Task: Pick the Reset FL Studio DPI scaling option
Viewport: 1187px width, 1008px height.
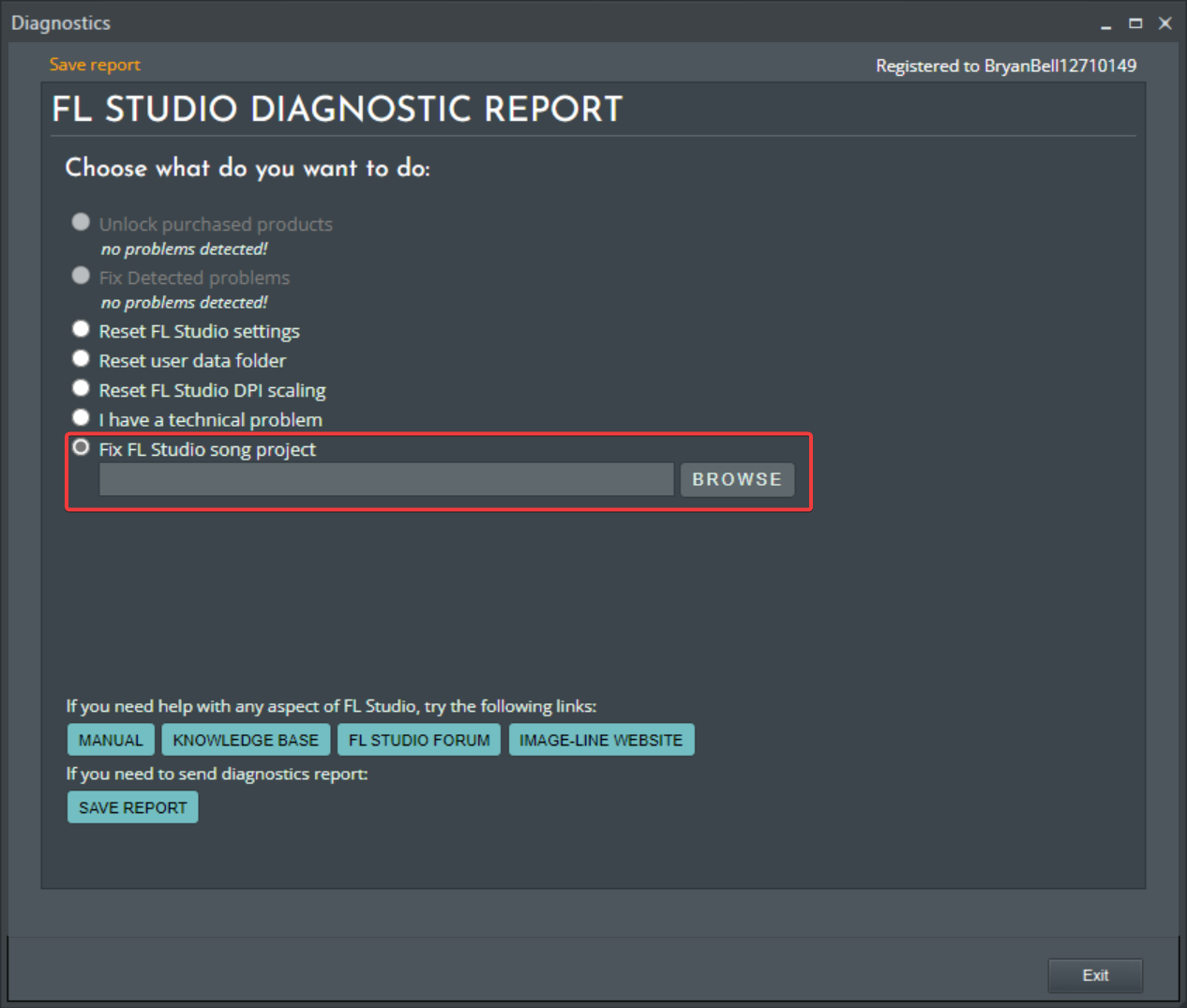Action: click(x=81, y=388)
